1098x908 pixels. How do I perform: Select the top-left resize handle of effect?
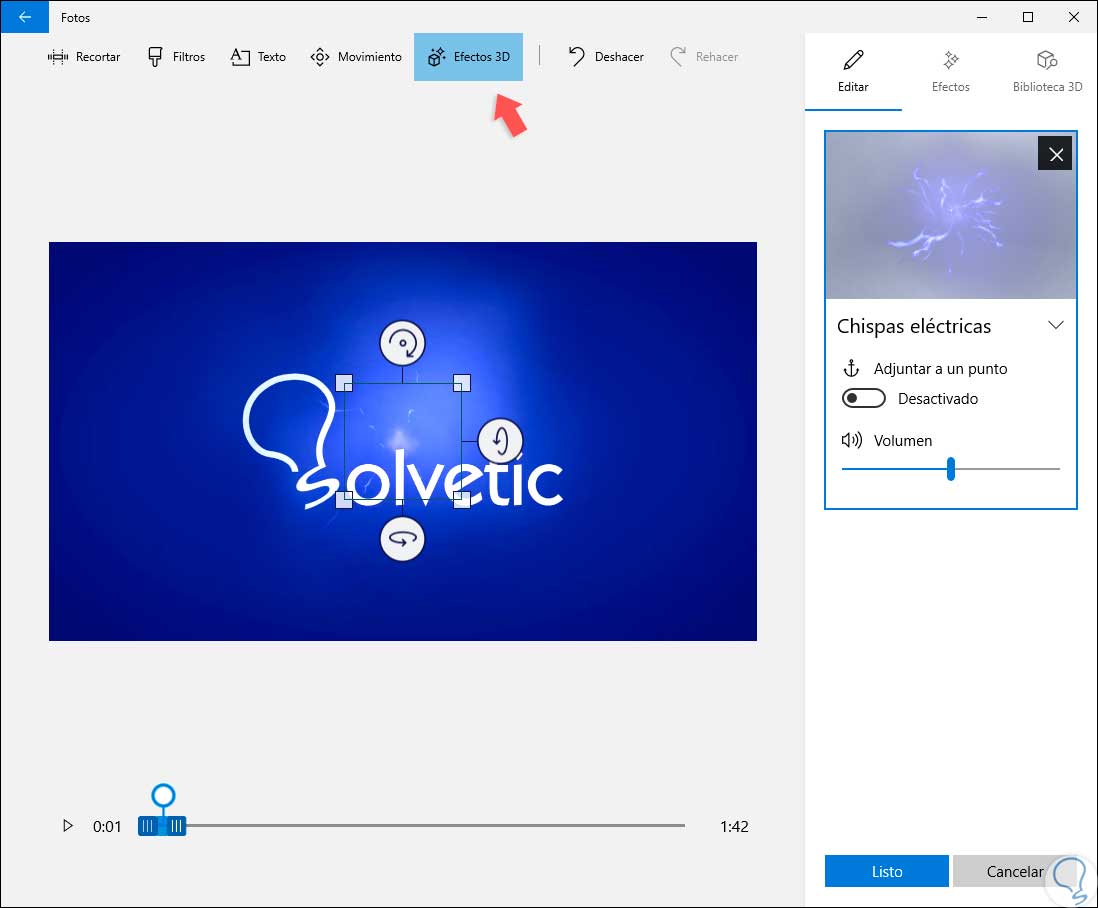344,383
